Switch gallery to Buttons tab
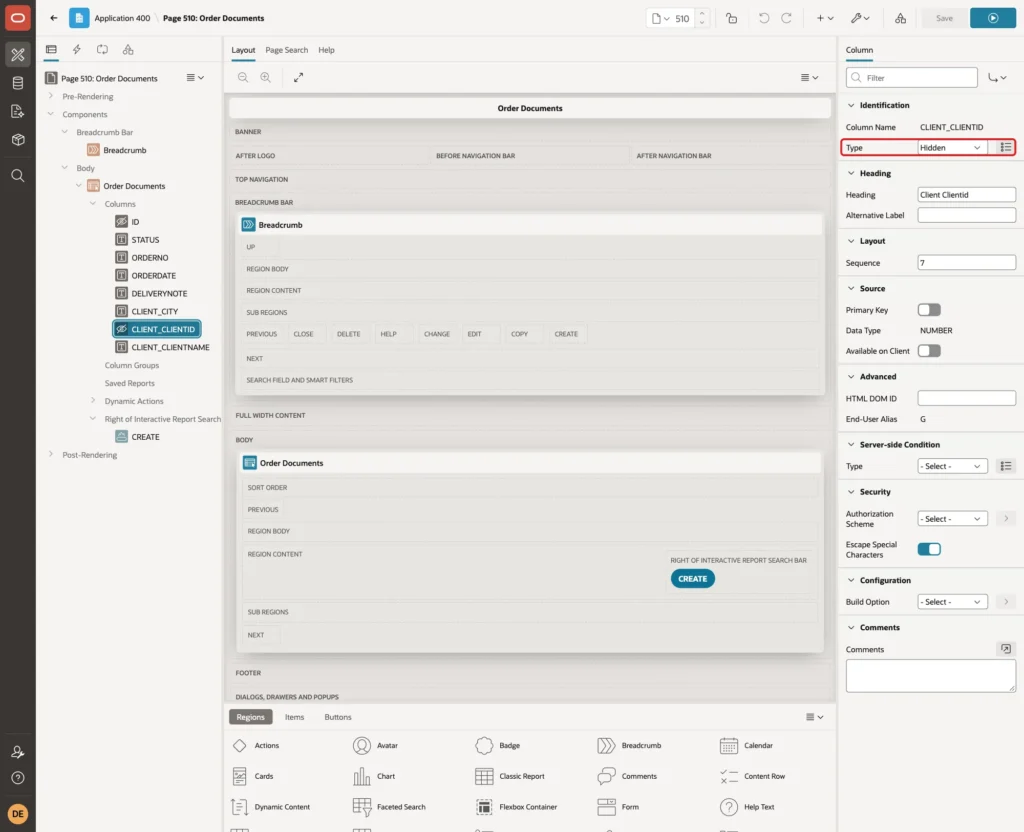The image size is (1024, 832). click(x=338, y=716)
